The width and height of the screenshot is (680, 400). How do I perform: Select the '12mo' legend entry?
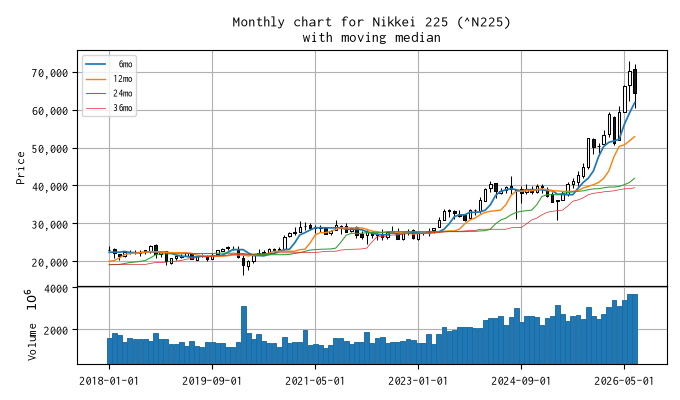(109, 79)
